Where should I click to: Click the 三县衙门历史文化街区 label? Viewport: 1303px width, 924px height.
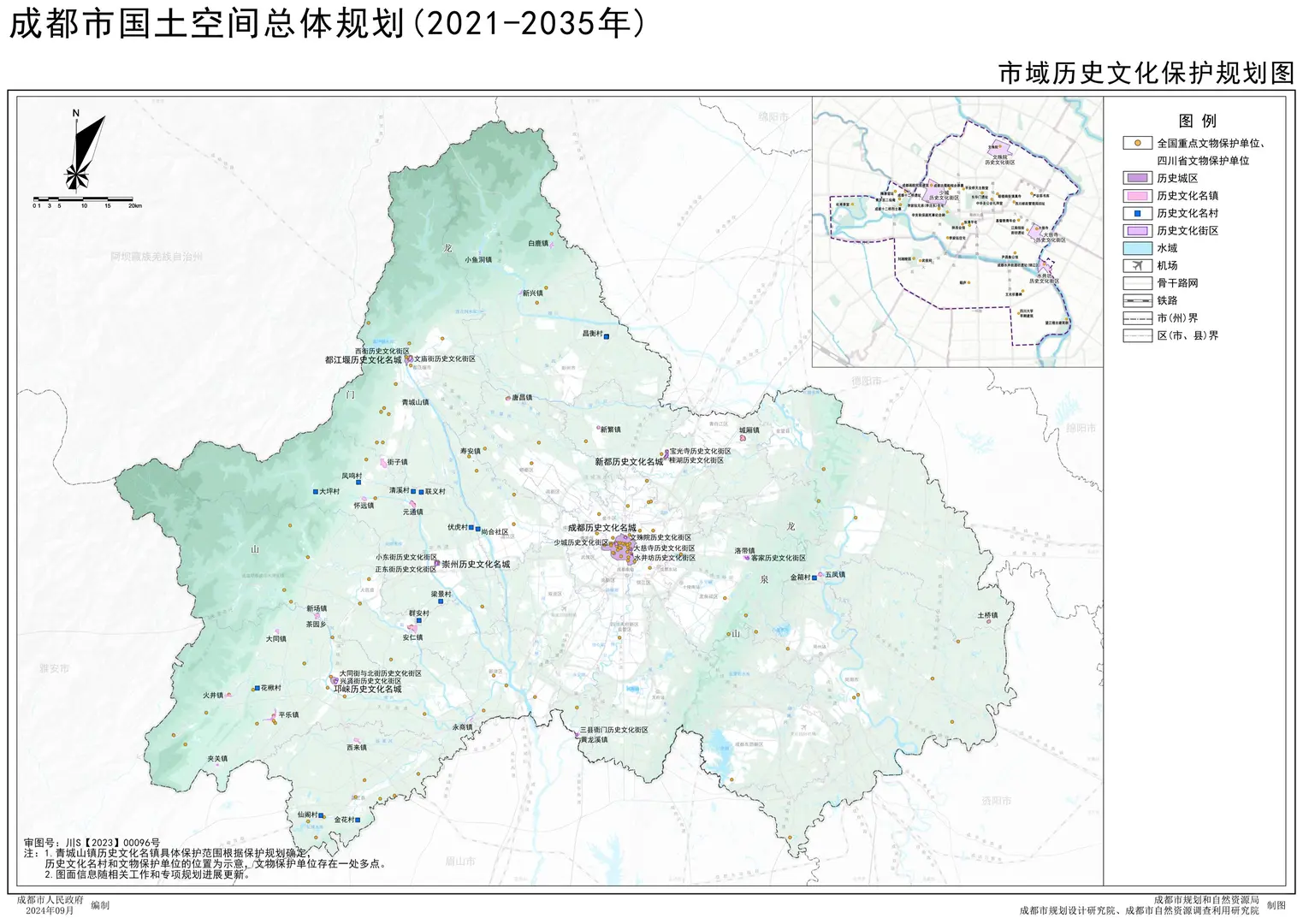coord(614,730)
